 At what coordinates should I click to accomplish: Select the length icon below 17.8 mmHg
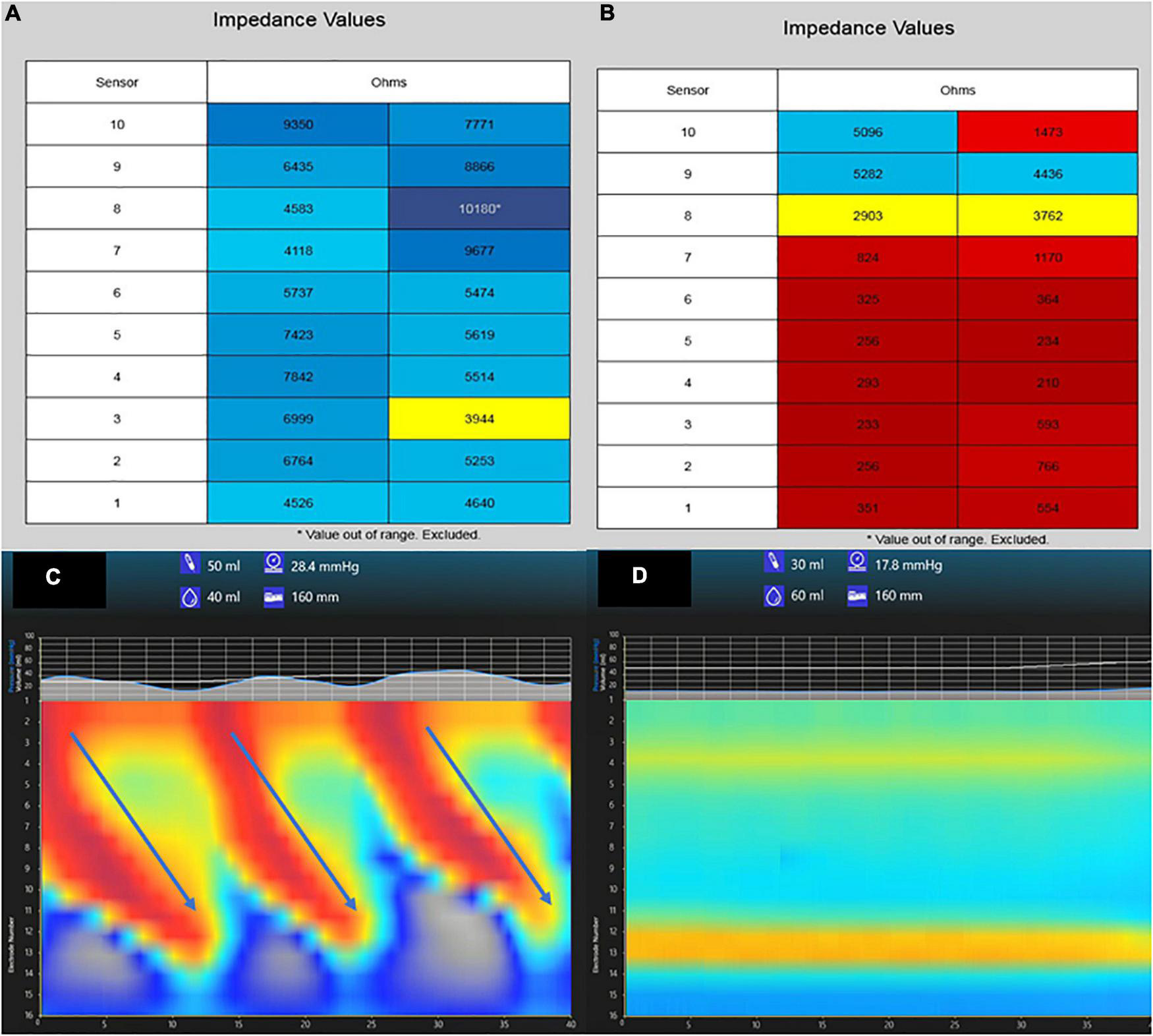coord(857,596)
